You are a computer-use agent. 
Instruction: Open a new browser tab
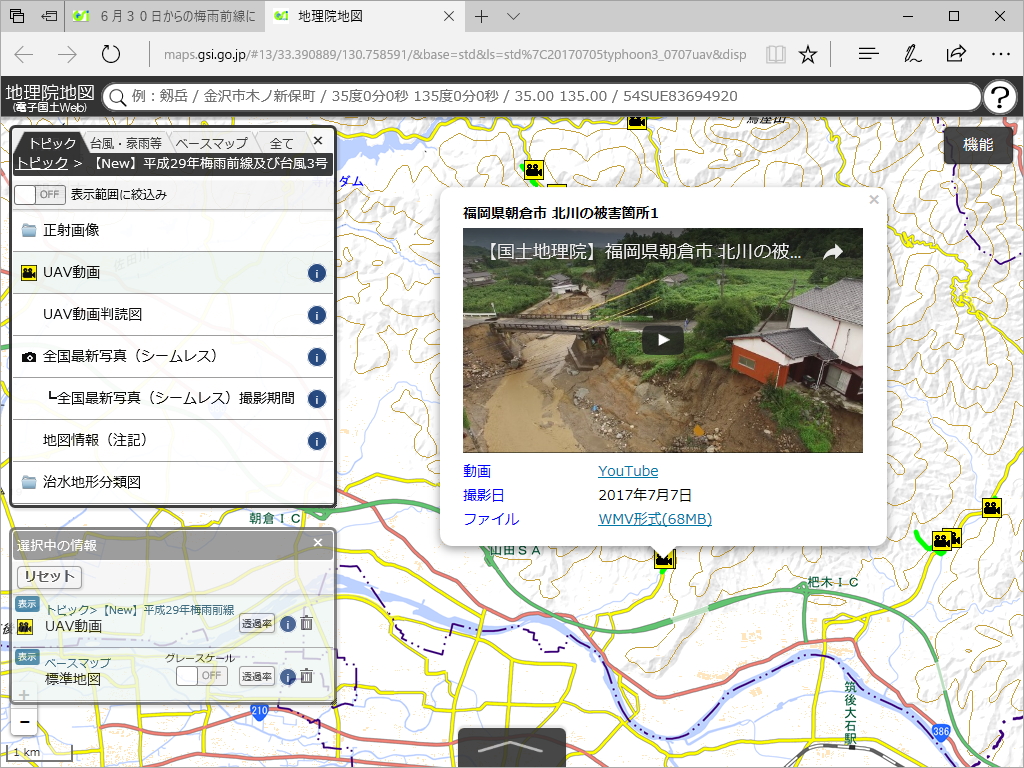tap(481, 16)
